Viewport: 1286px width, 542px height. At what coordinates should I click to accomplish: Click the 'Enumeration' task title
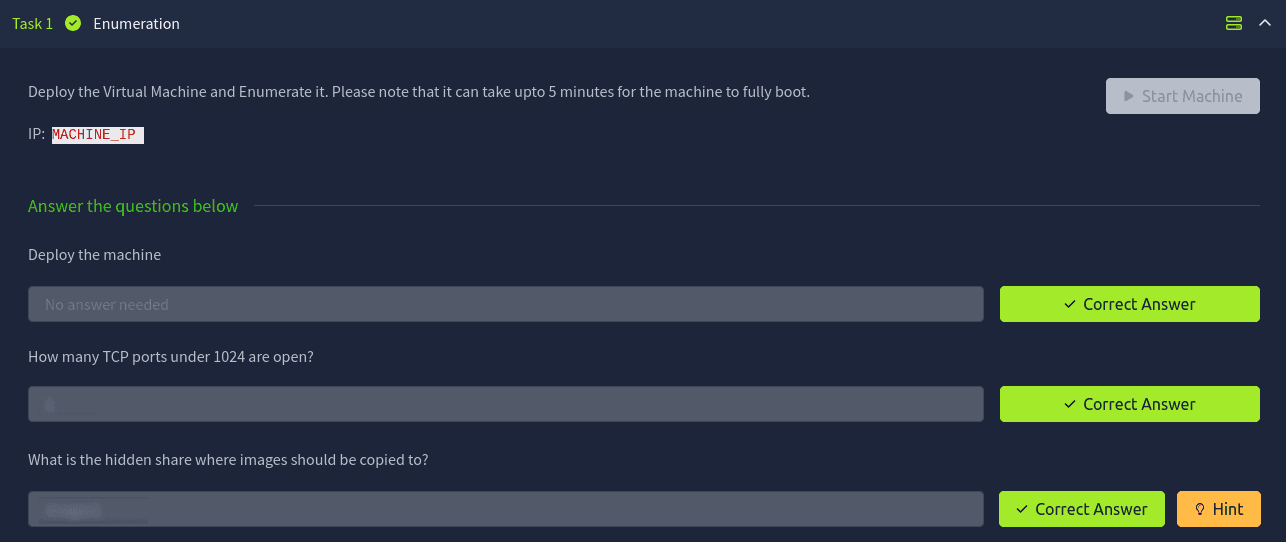coord(136,23)
